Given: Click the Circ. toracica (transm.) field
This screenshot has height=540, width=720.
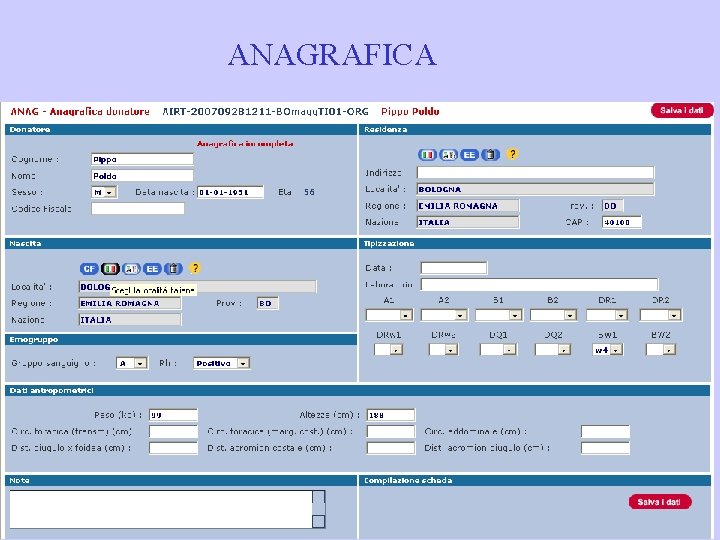Looking at the screenshot, I should pos(173,432).
